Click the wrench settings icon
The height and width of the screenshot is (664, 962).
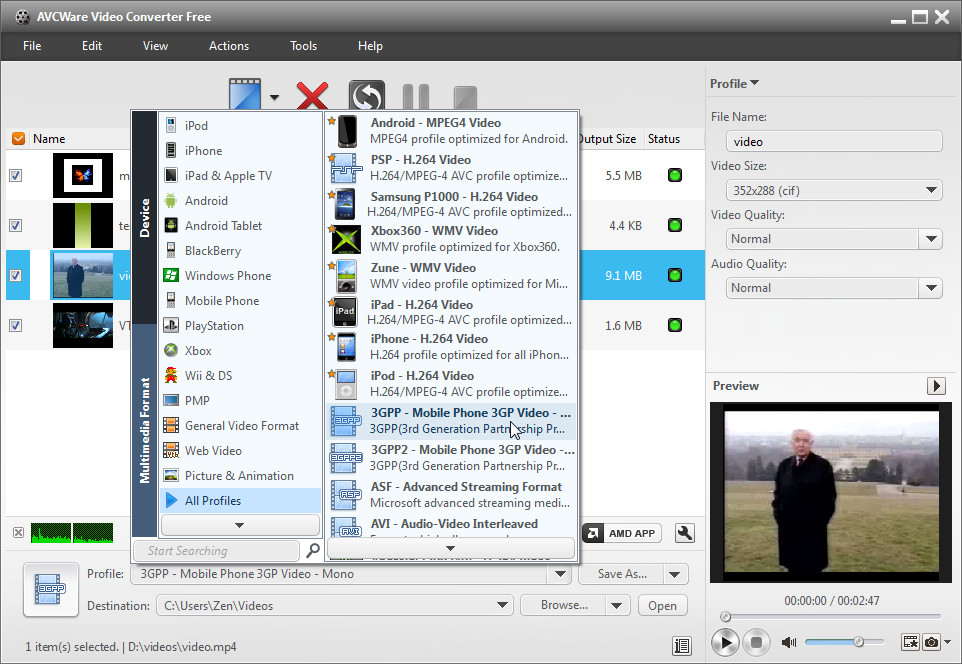click(685, 533)
